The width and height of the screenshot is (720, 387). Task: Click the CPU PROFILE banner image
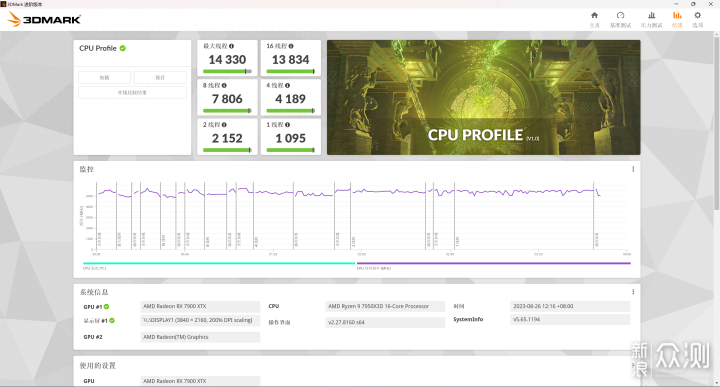point(484,97)
